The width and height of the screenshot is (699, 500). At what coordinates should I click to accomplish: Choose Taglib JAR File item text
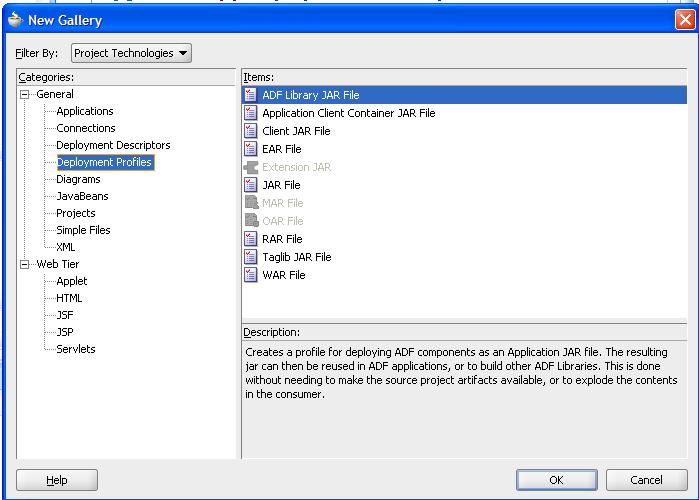pyautogui.click(x=297, y=257)
